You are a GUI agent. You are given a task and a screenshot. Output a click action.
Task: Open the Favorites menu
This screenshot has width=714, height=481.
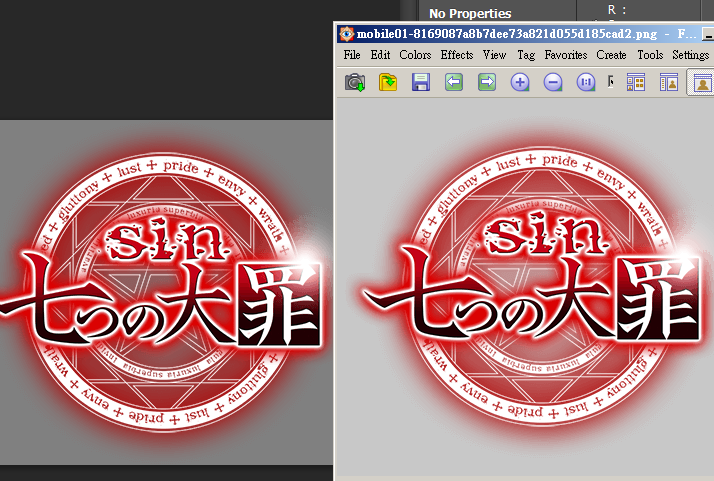(x=566, y=55)
